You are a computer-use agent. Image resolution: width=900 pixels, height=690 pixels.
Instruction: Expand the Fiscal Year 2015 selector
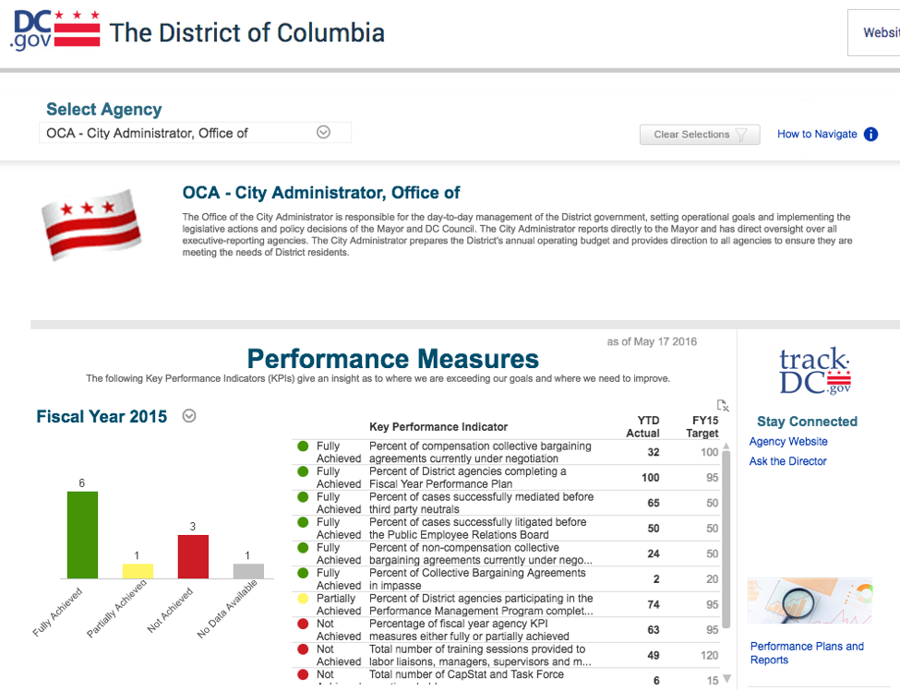pos(190,416)
